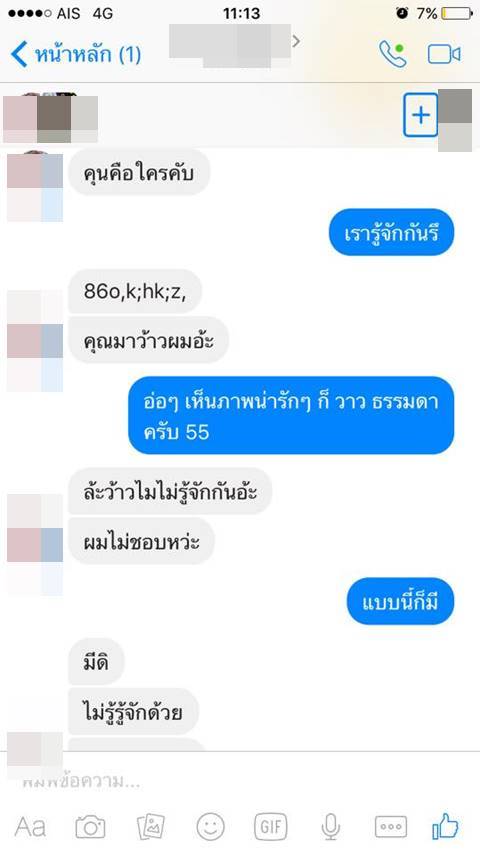480x855 pixels.
Task: Tap the Aa text keyboard button
Action: tap(30, 827)
